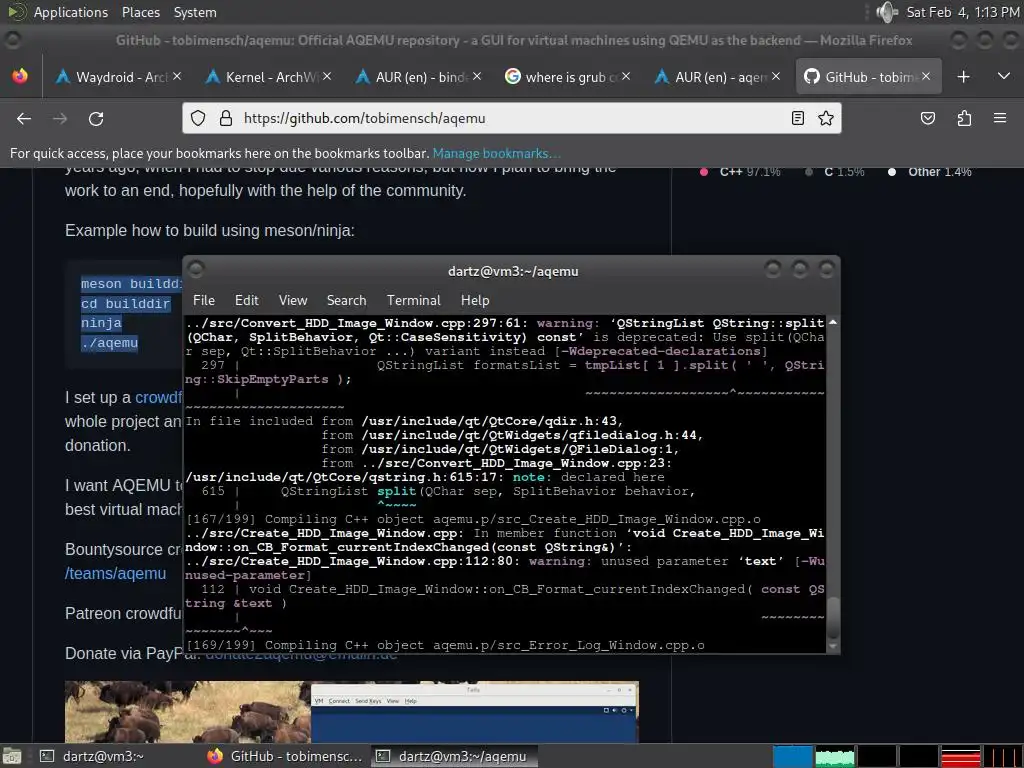Click the red system monitor graph applet

[960, 756]
